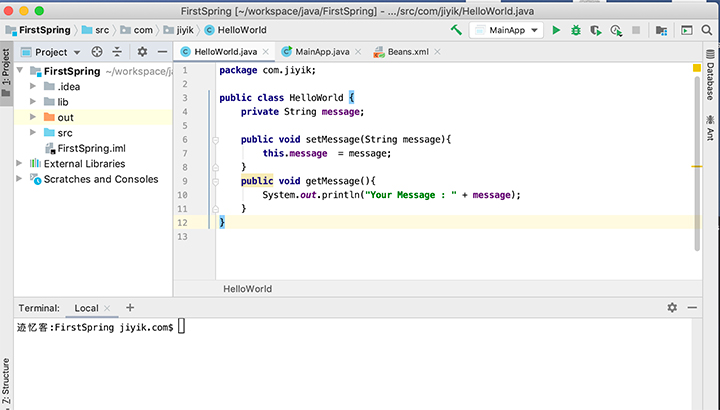This screenshot has width=720, height=410.
Task: Open Project panel gear settings
Action: pos(142,52)
